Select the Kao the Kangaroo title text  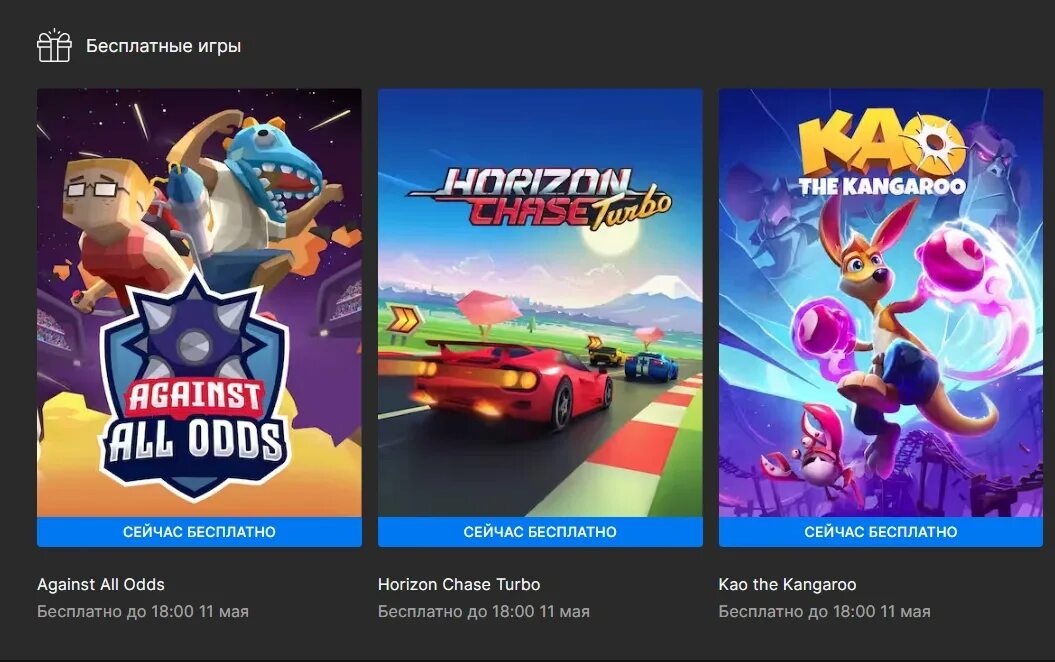point(788,584)
